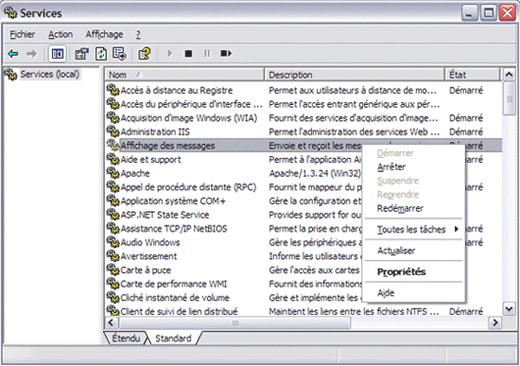The height and width of the screenshot is (366, 520).
Task: Click the horizontal scrollbar left arrow
Action: [x=111, y=322]
